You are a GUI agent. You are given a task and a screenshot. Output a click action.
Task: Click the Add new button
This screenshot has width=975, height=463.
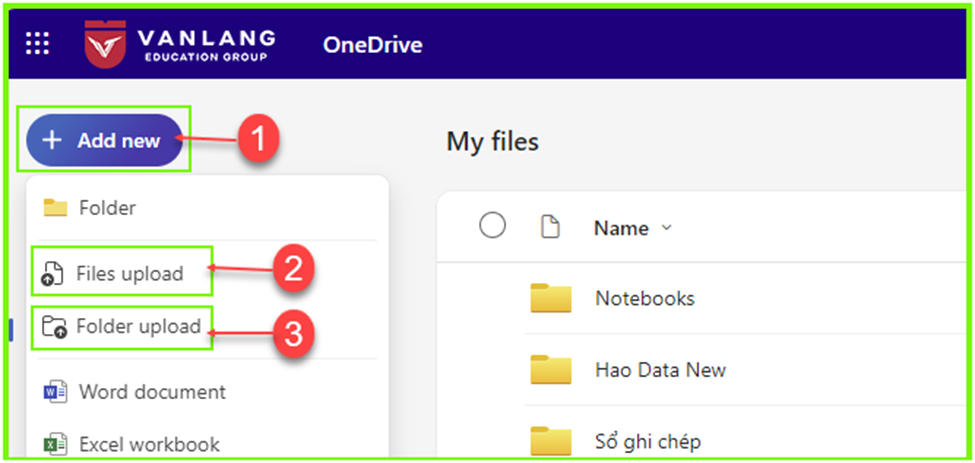click(x=104, y=140)
